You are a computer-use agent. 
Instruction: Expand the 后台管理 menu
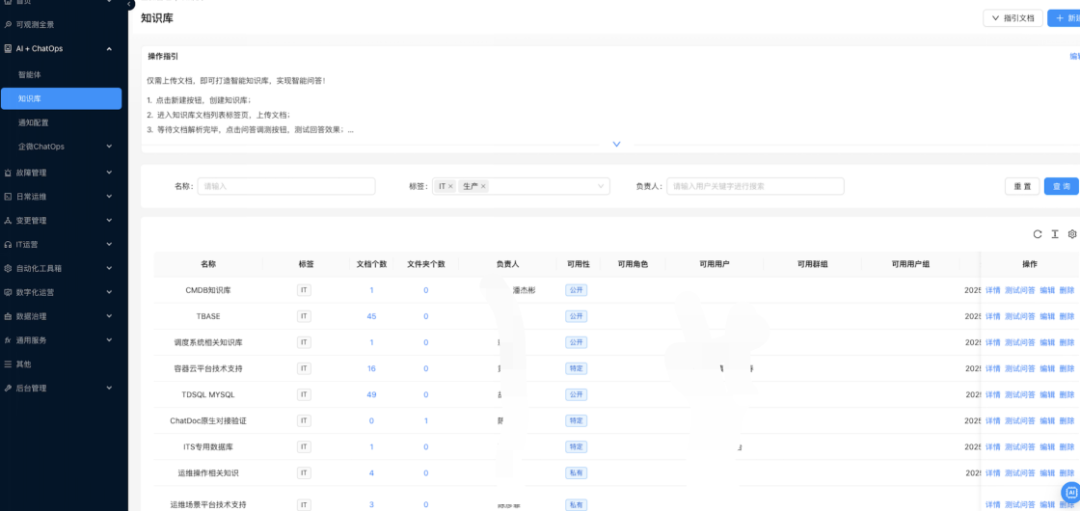(110, 388)
